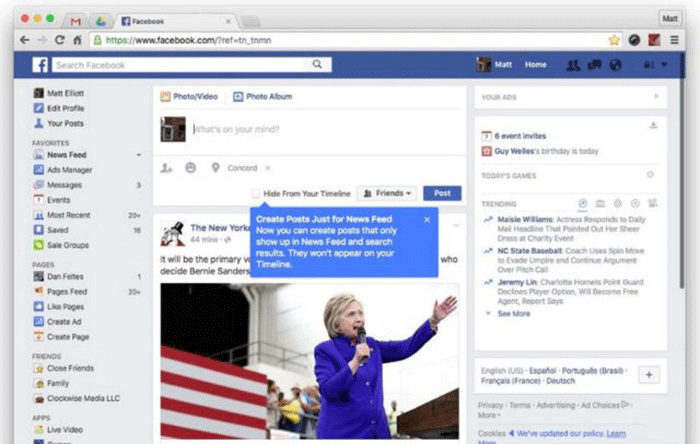
Task: Click the entertainment trending filter icon
Action: pos(652,203)
